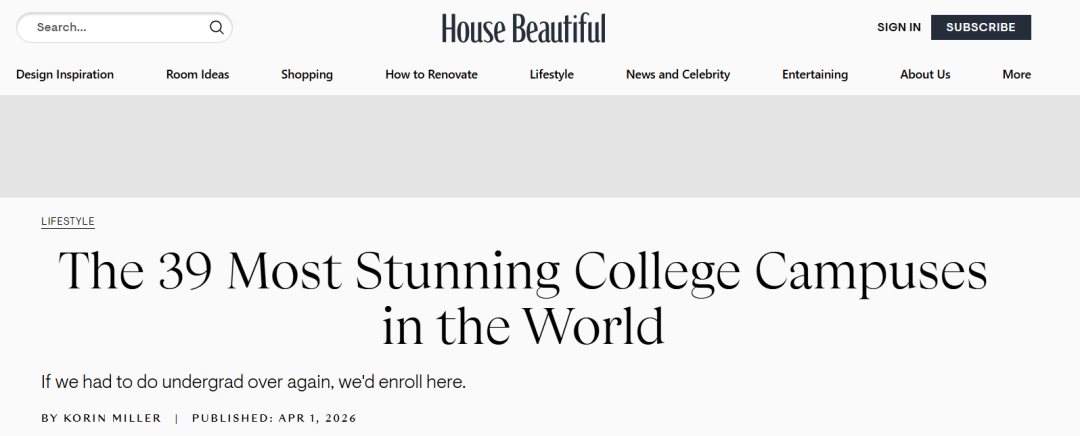Open author Korin Miller's profile

112,418
